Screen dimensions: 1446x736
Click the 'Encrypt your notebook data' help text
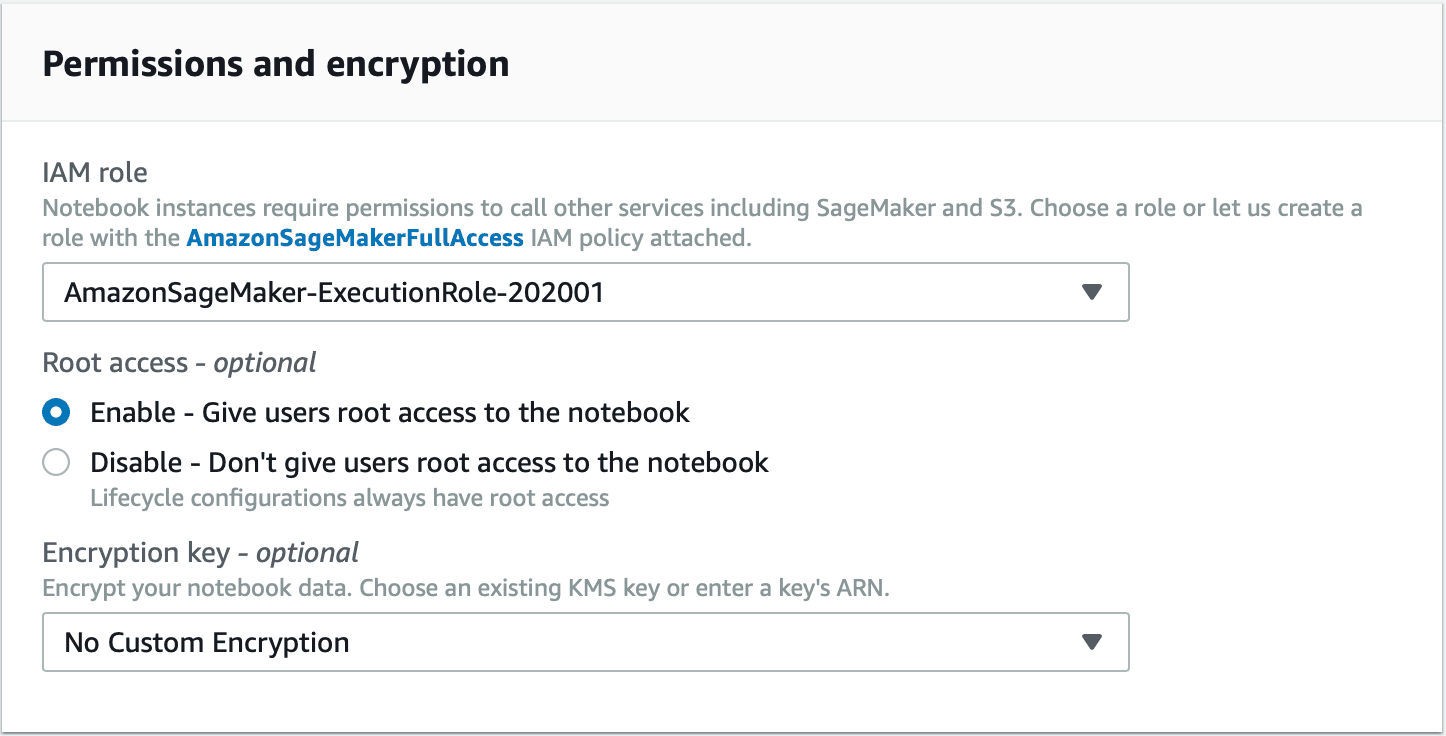[x=465, y=587]
